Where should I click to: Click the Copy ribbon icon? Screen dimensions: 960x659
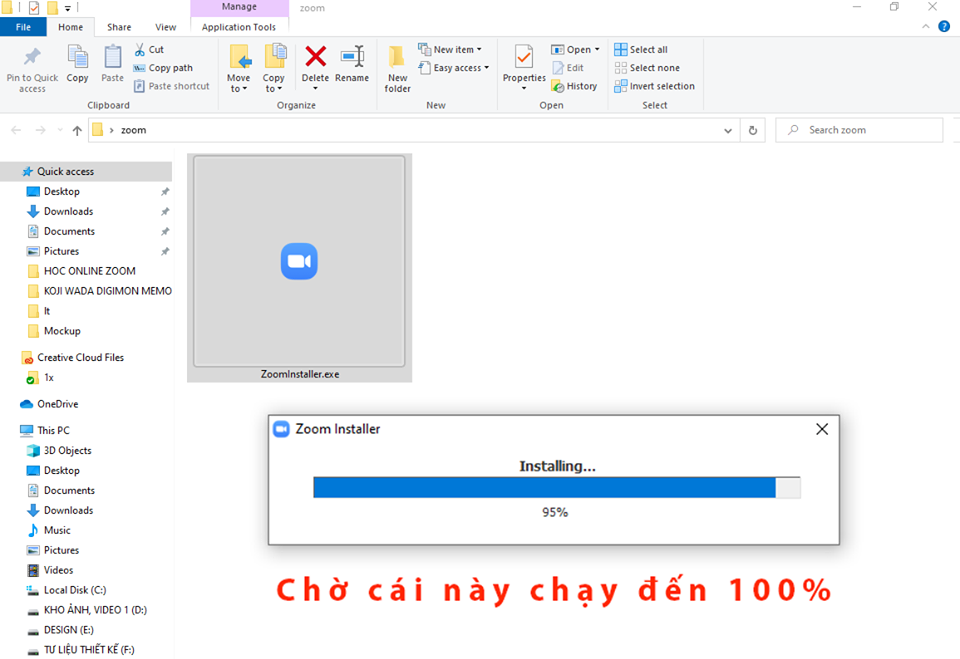[77, 57]
